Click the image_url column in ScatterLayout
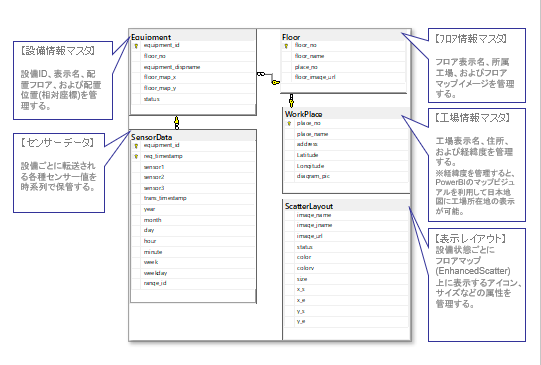This screenshot has width=541, height=365. point(309,236)
